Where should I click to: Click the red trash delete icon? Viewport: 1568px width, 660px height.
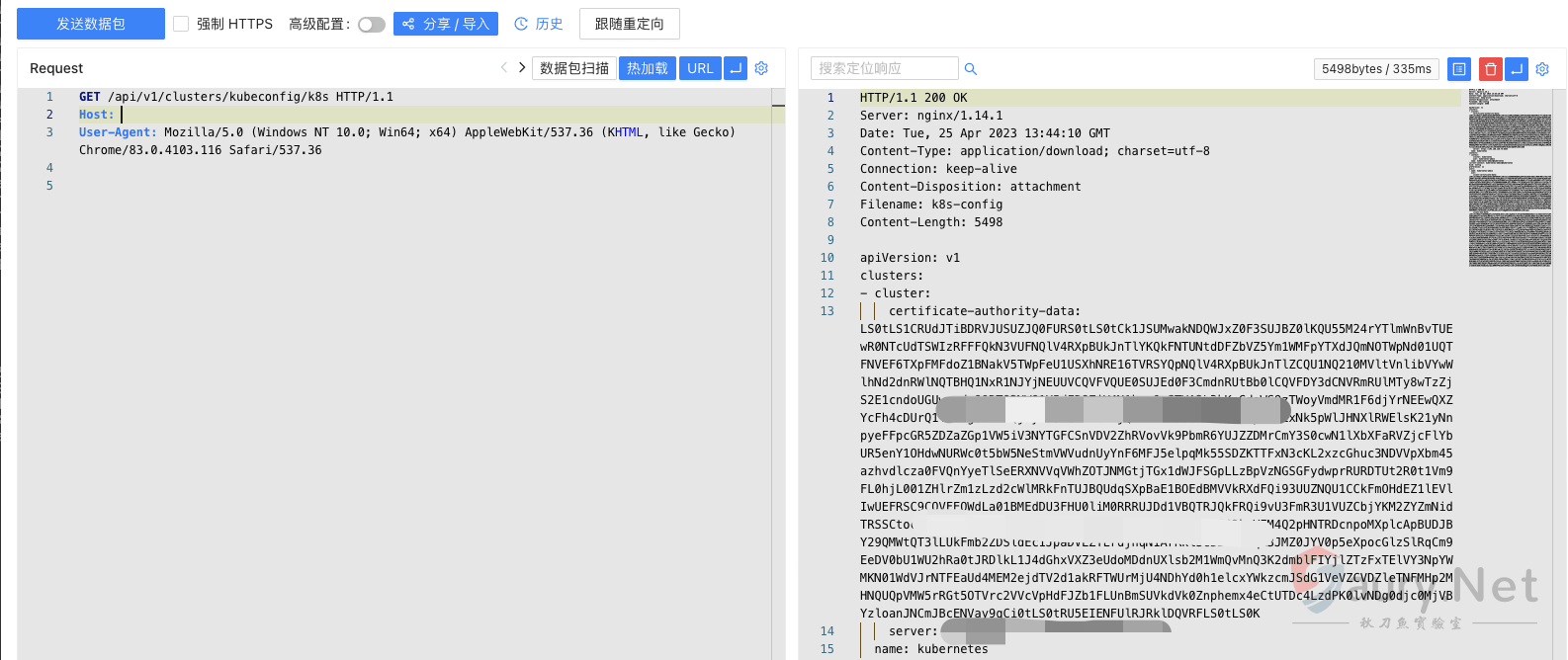1490,69
